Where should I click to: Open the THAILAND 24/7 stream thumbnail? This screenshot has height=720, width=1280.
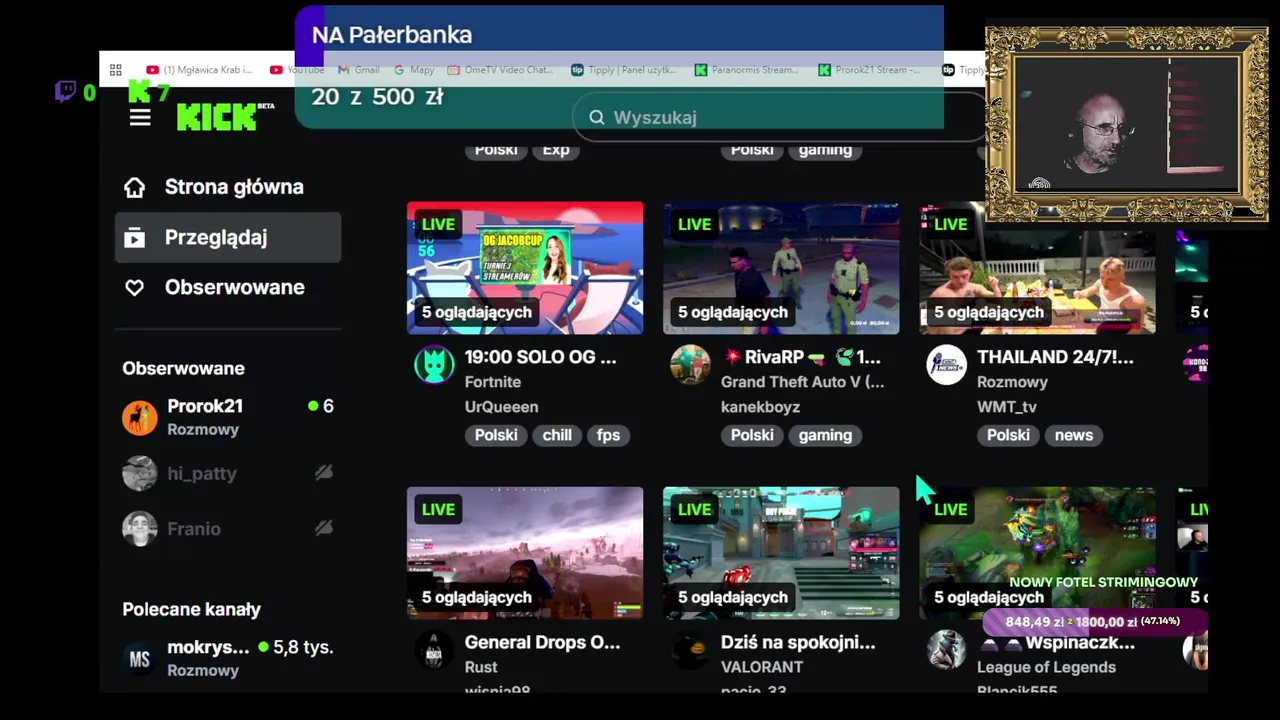(1037, 268)
